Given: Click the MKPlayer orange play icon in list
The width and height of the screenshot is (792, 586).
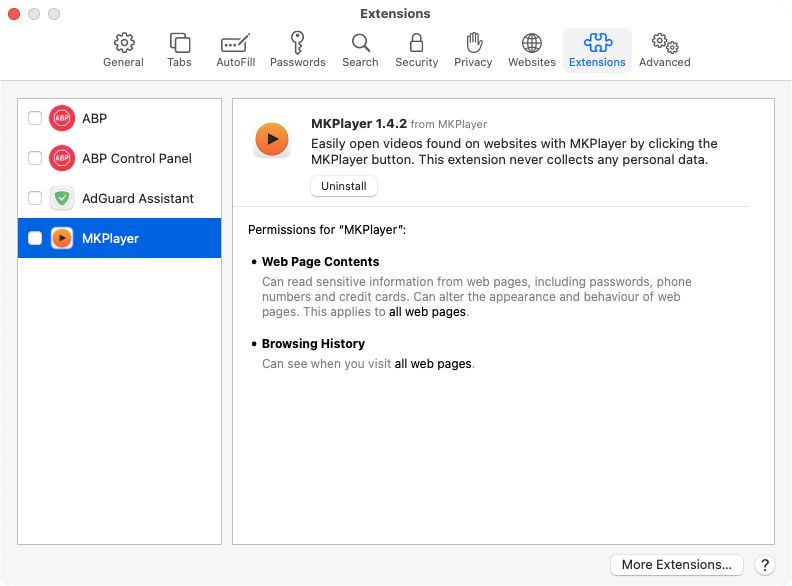Looking at the screenshot, I should pyautogui.click(x=62, y=238).
